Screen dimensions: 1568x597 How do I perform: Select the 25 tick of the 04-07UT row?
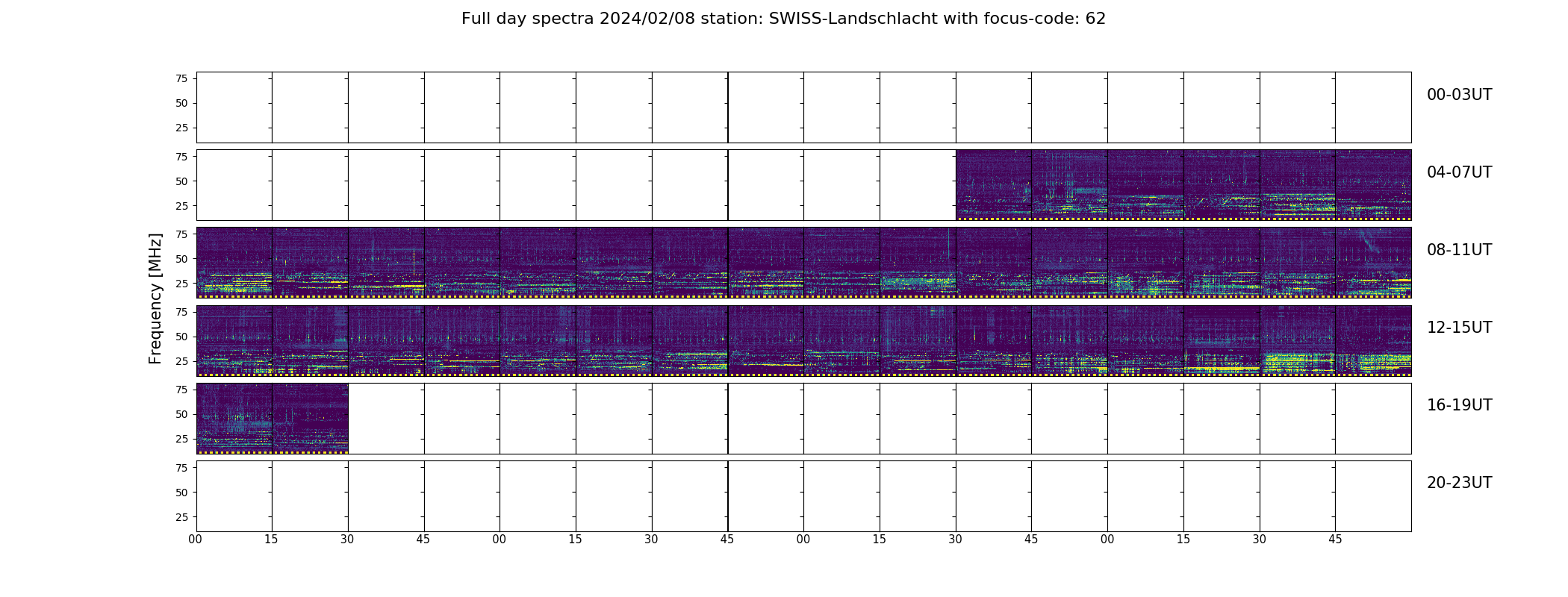click(181, 205)
